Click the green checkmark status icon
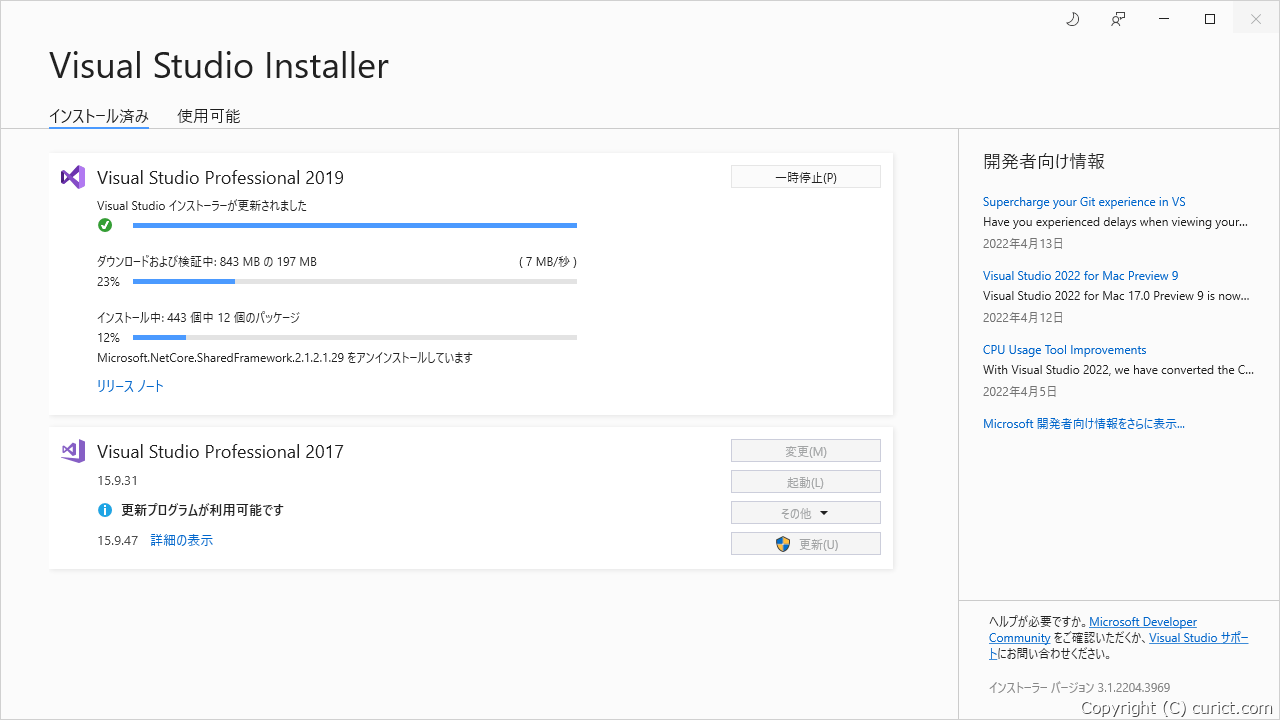Image resolution: width=1280 pixels, height=720 pixels. pos(105,225)
